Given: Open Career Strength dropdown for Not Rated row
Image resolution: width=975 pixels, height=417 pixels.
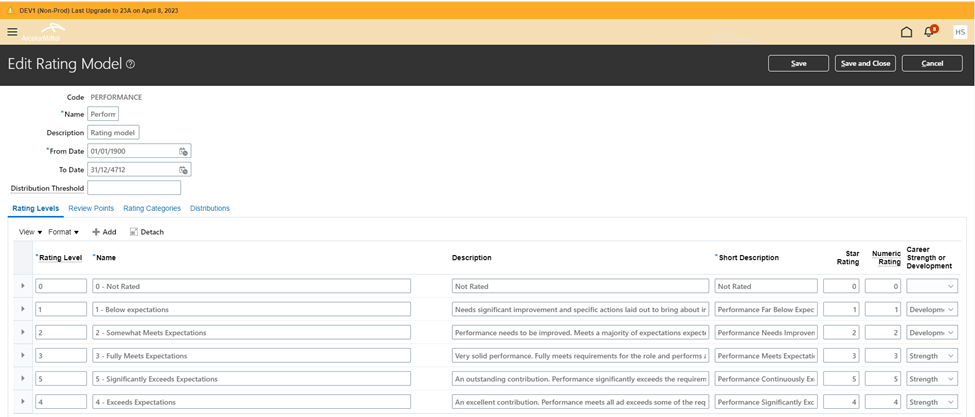Looking at the screenshot, I should tap(931, 286).
